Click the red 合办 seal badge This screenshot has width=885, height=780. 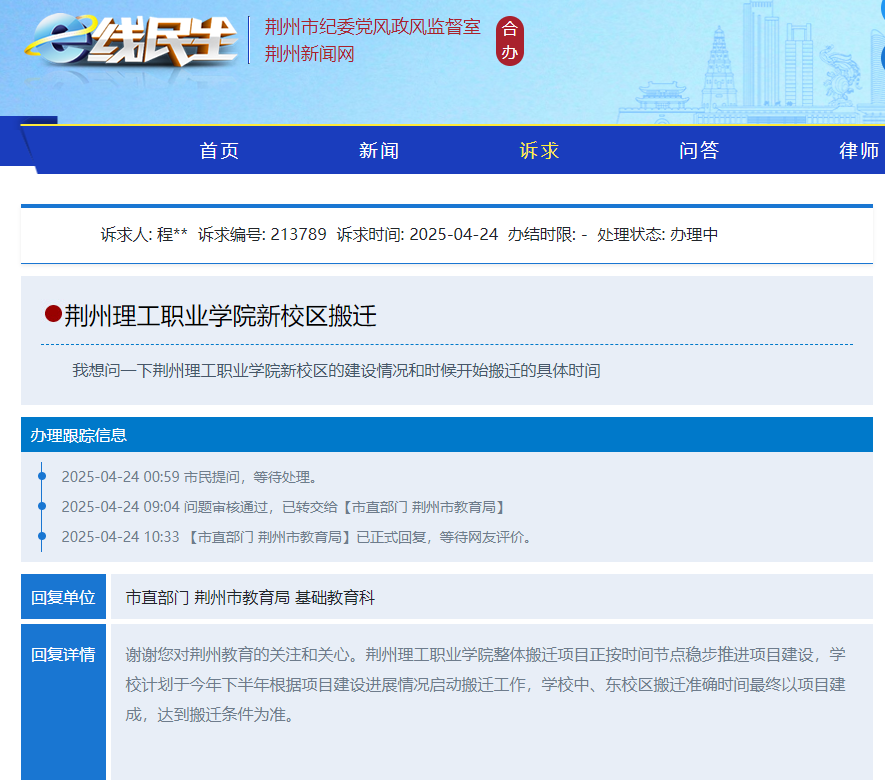point(508,41)
